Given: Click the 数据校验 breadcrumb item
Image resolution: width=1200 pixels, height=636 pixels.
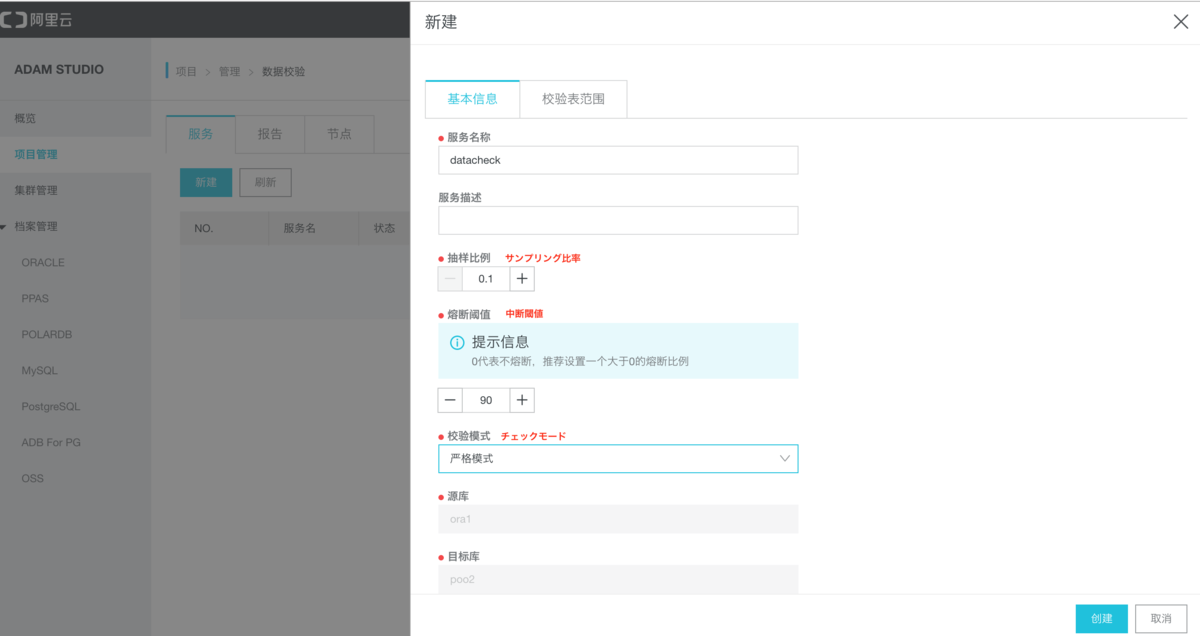Looking at the screenshot, I should 284,72.
